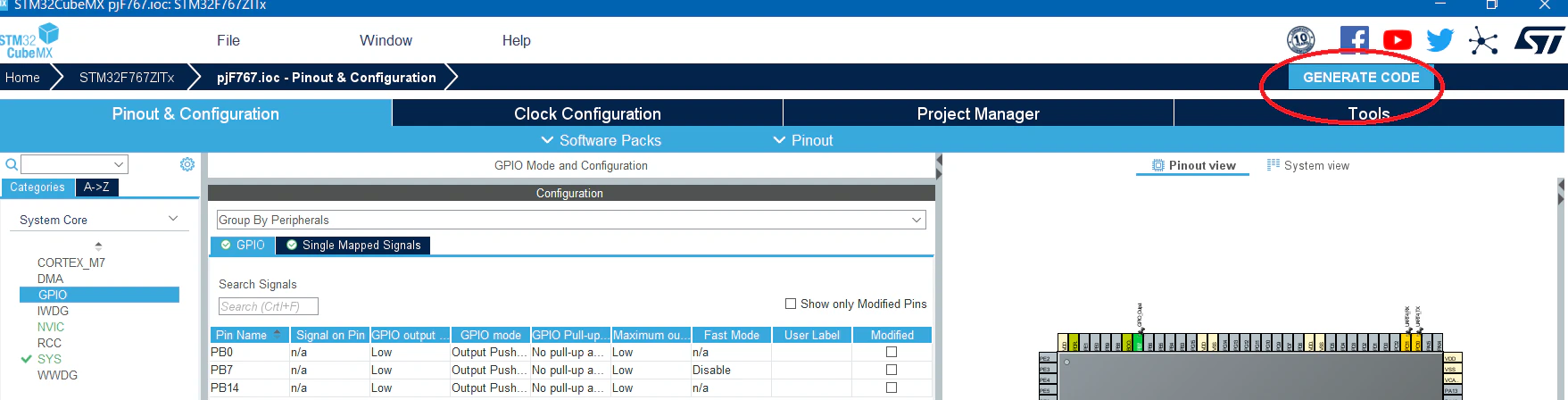Select GPIO in System Core list
This screenshot has height=400, width=1568.
click(99, 295)
